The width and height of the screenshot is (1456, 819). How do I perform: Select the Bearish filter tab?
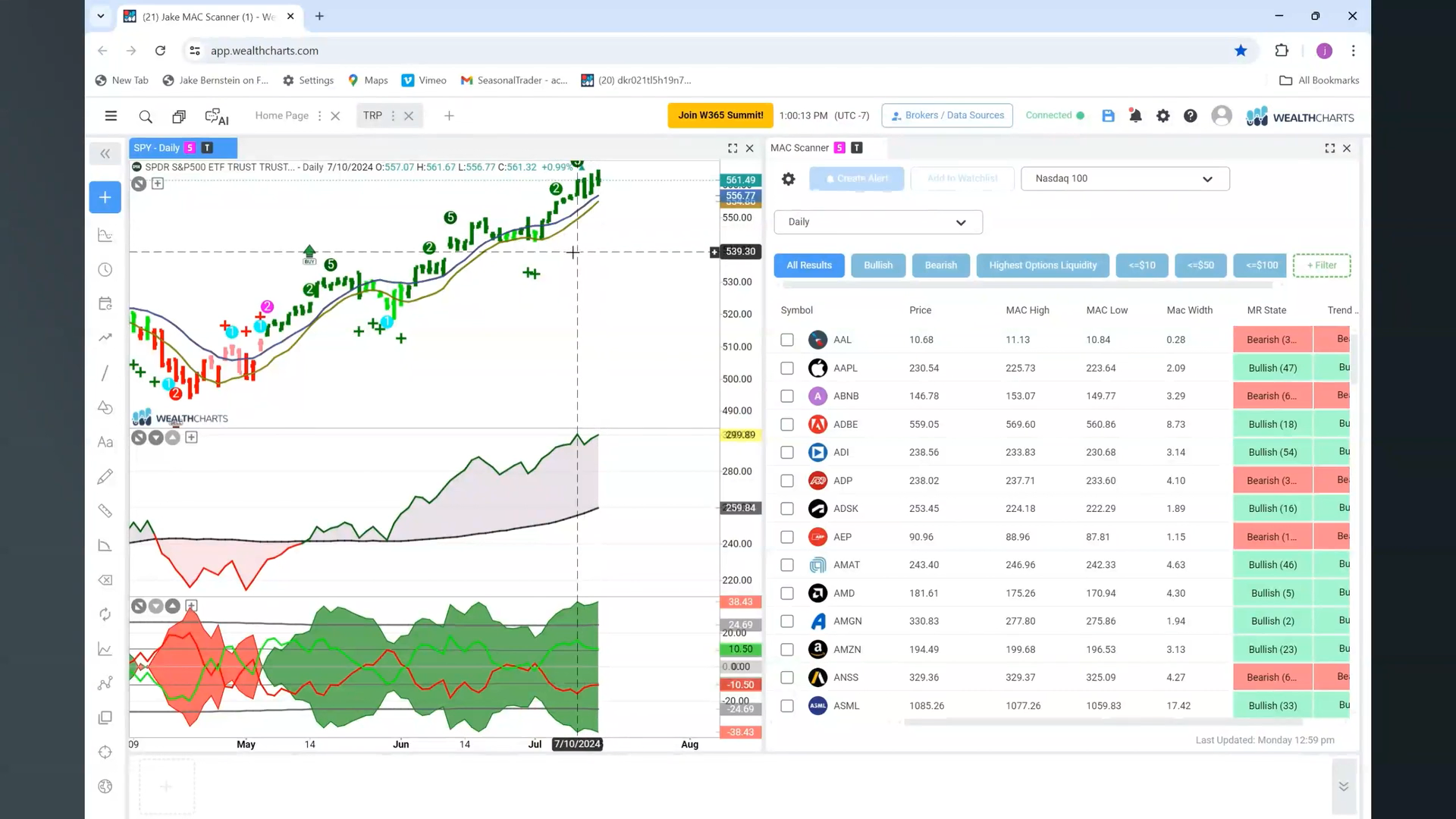pyautogui.click(x=941, y=265)
